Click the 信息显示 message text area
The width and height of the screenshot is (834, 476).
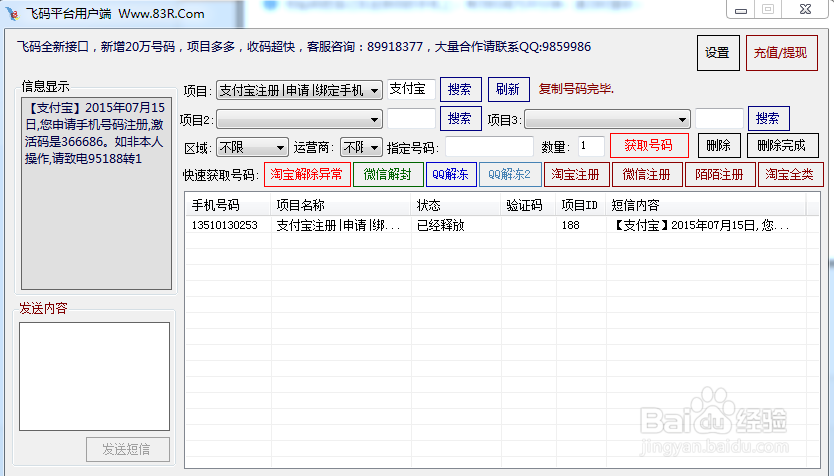(96, 194)
